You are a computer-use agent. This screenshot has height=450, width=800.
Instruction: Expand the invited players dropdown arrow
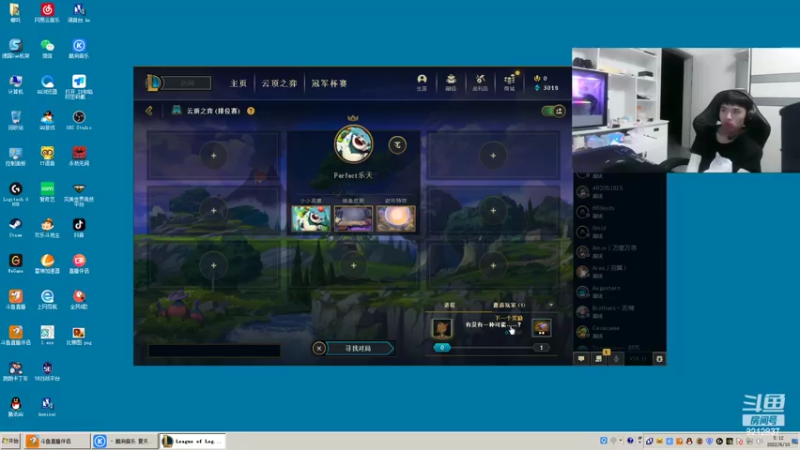(x=551, y=305)
